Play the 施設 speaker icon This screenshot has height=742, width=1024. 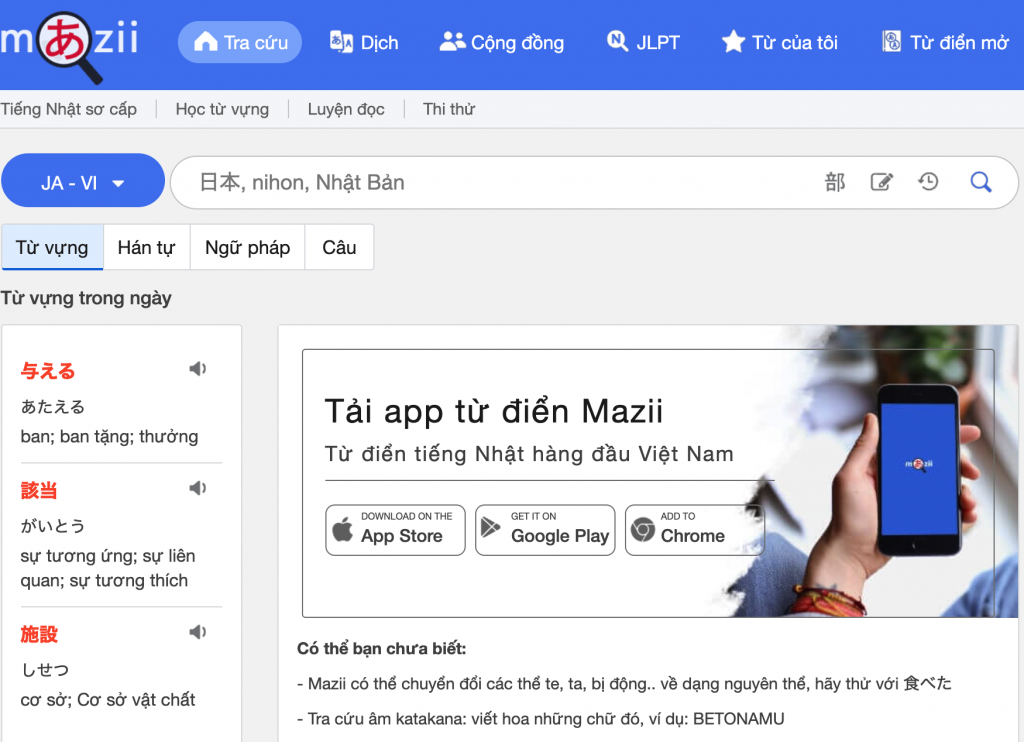click(x=198, y=632)
